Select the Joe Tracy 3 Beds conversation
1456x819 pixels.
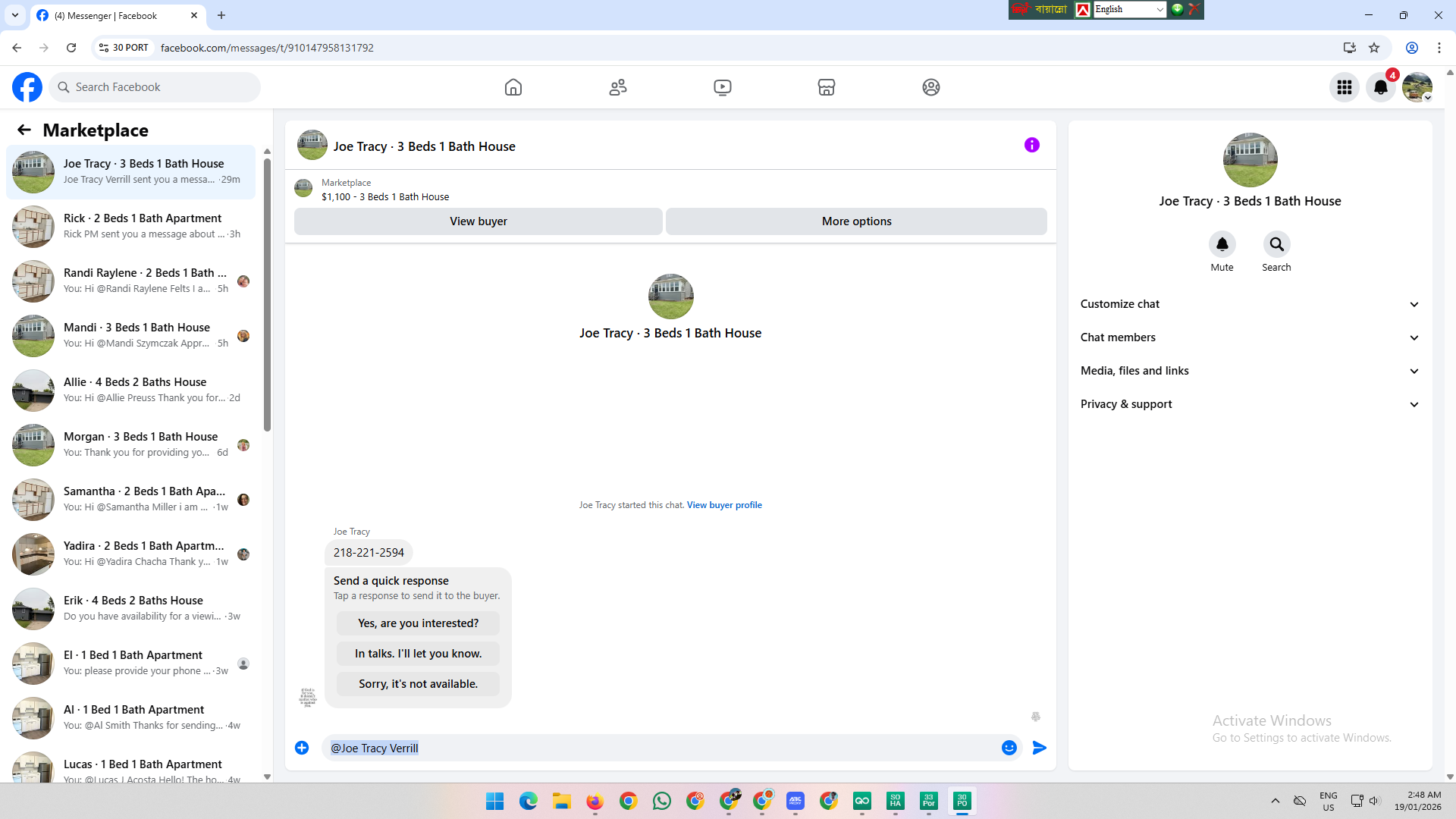tap(131, 171)
